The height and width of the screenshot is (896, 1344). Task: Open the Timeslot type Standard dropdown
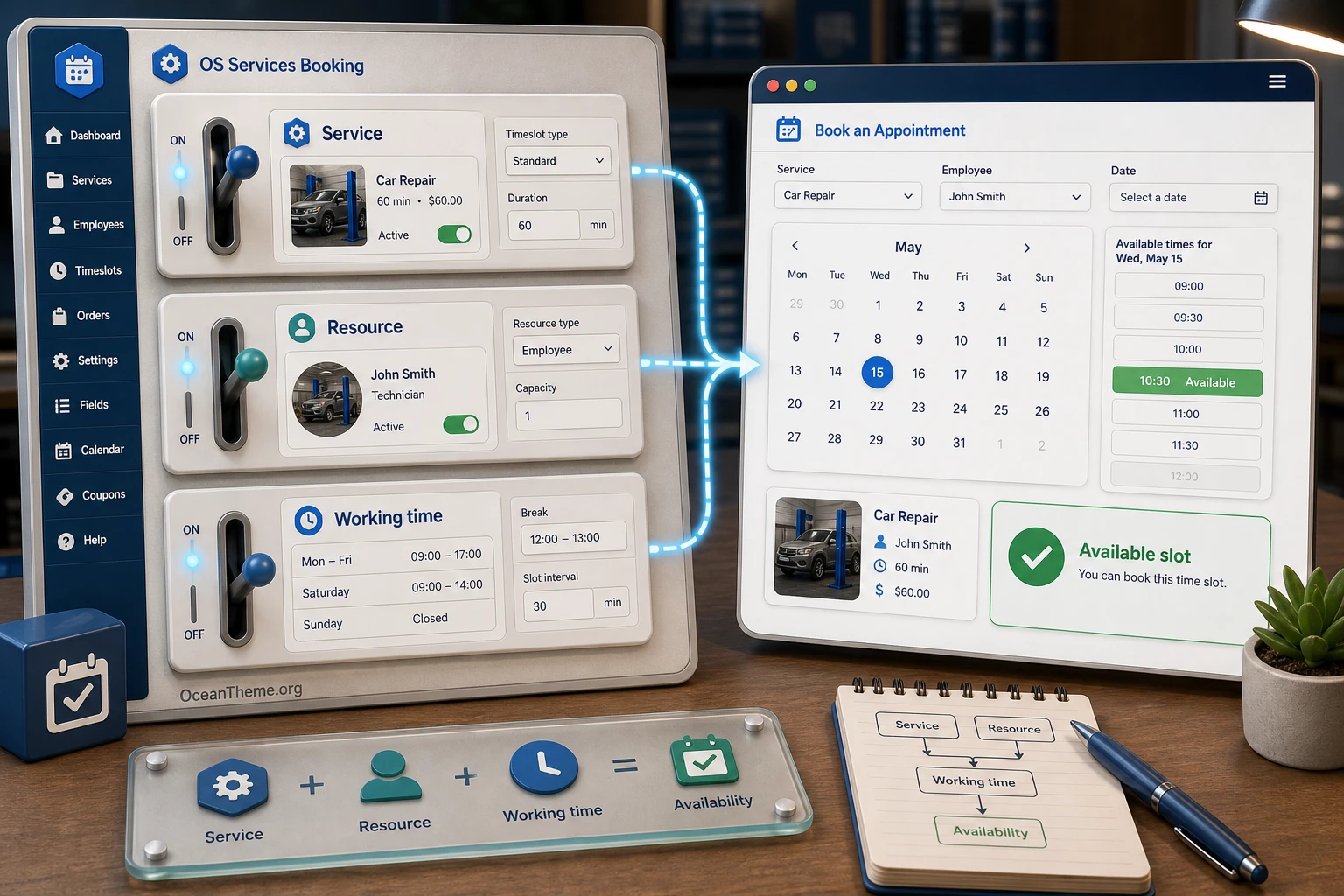coord(557,161)
